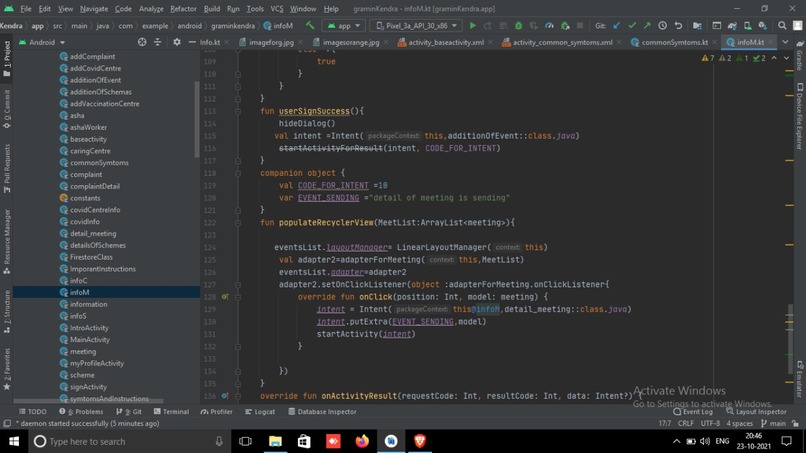Screen dimensions: 806x453
Task: Open the Device File Explorer sidebar tab
Action: 799,117
